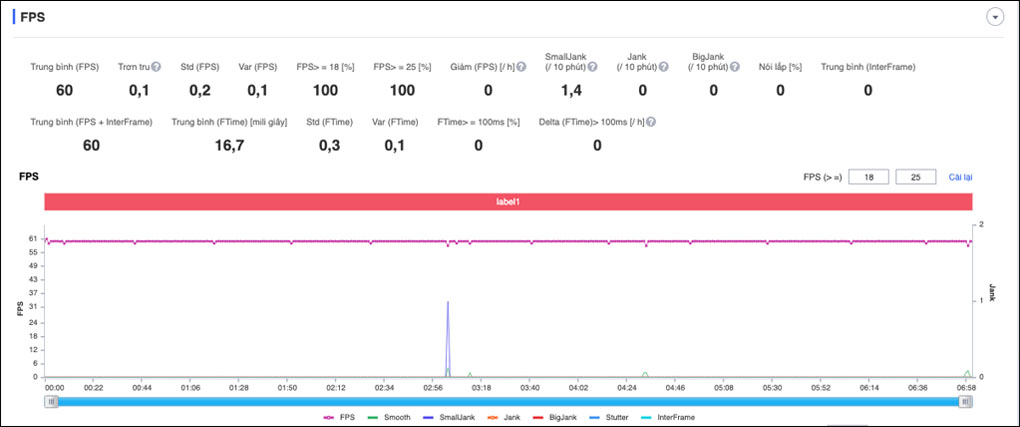Click the Std (FPS) value 0,2
Image resolution: width=1020 pixels, height=427 pixels.
pos(200,90)
